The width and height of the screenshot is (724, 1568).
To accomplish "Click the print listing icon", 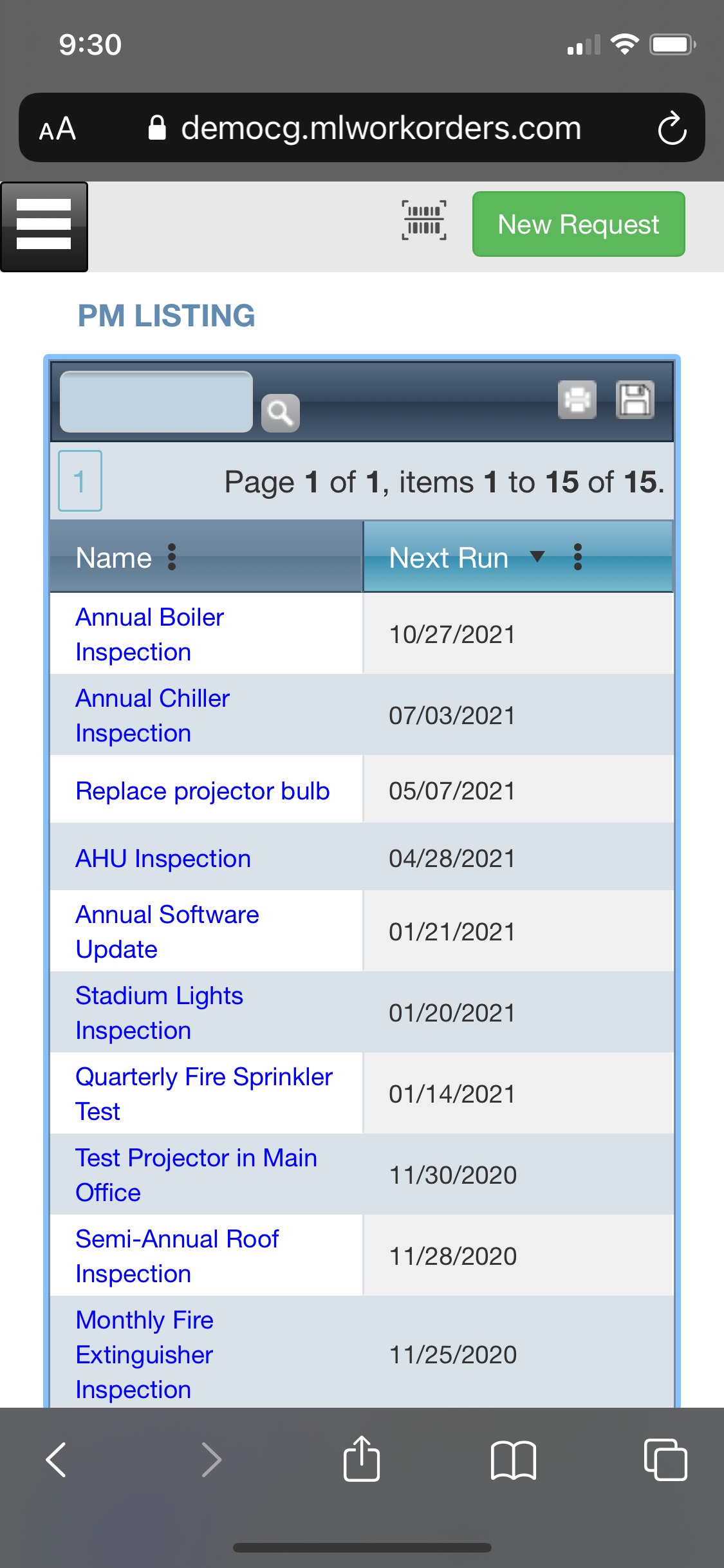I will pyautogui.click(x=577, y=400).
